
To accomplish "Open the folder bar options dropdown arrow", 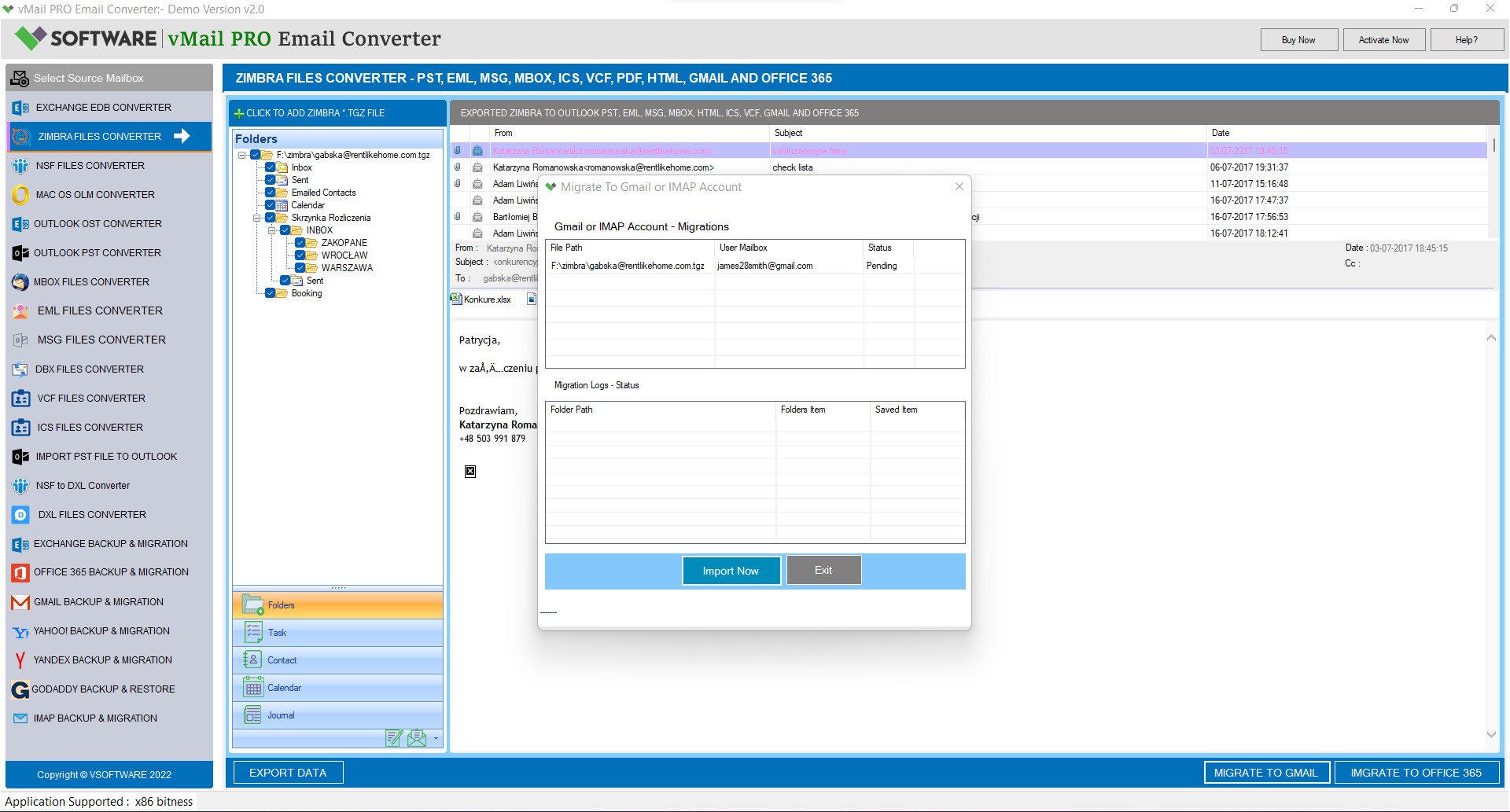I will (436, 738).
